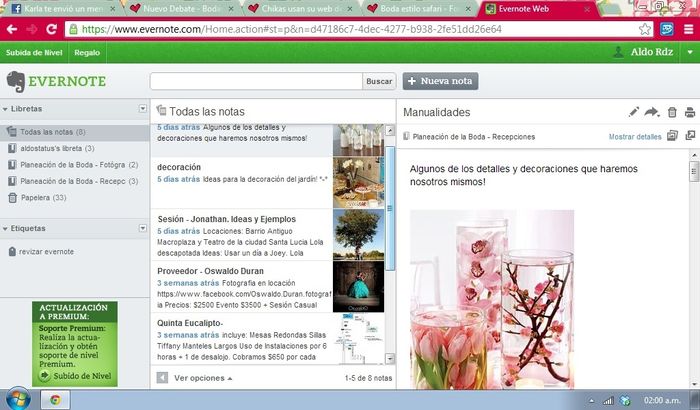
Task: Open Quinta Eucalipto- note
Action: click(x=268, y=339)
